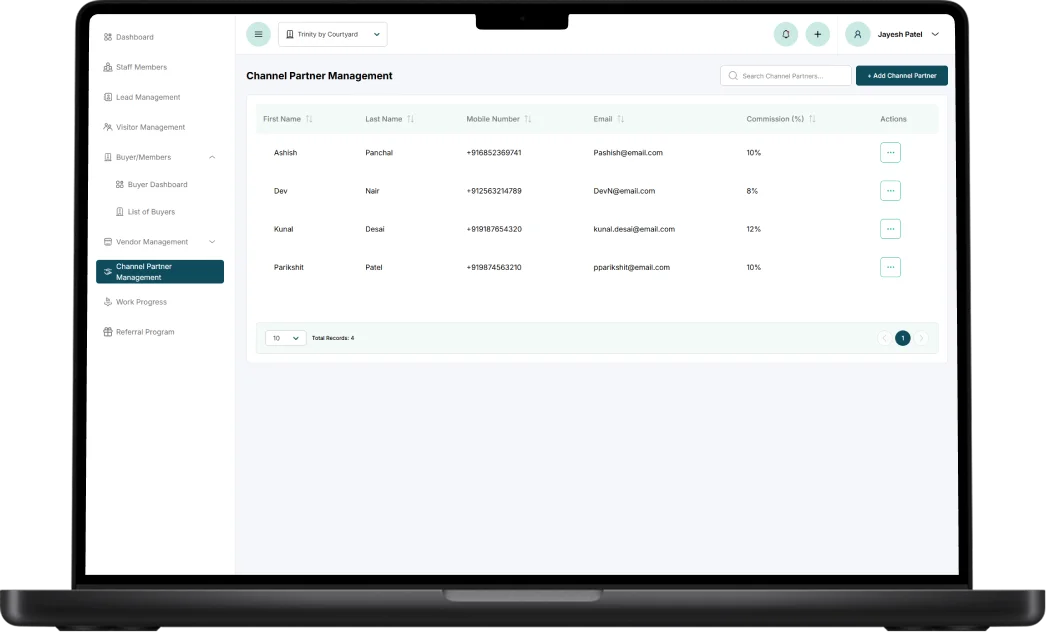This screenshot has height=632, width=1046.
Task: Click the building icon in project selector
Action: (x=290, y=34)
